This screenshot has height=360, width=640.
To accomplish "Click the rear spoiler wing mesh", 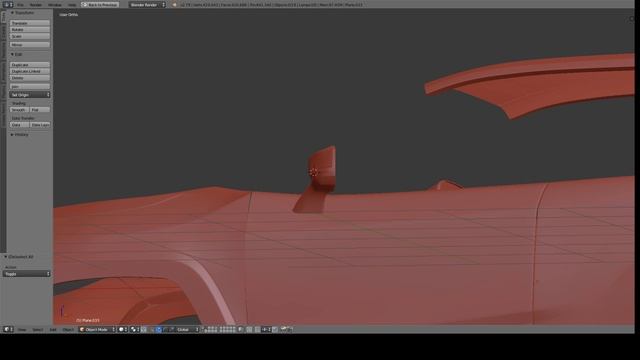I will pyautogui.click(x=543, y=84).
